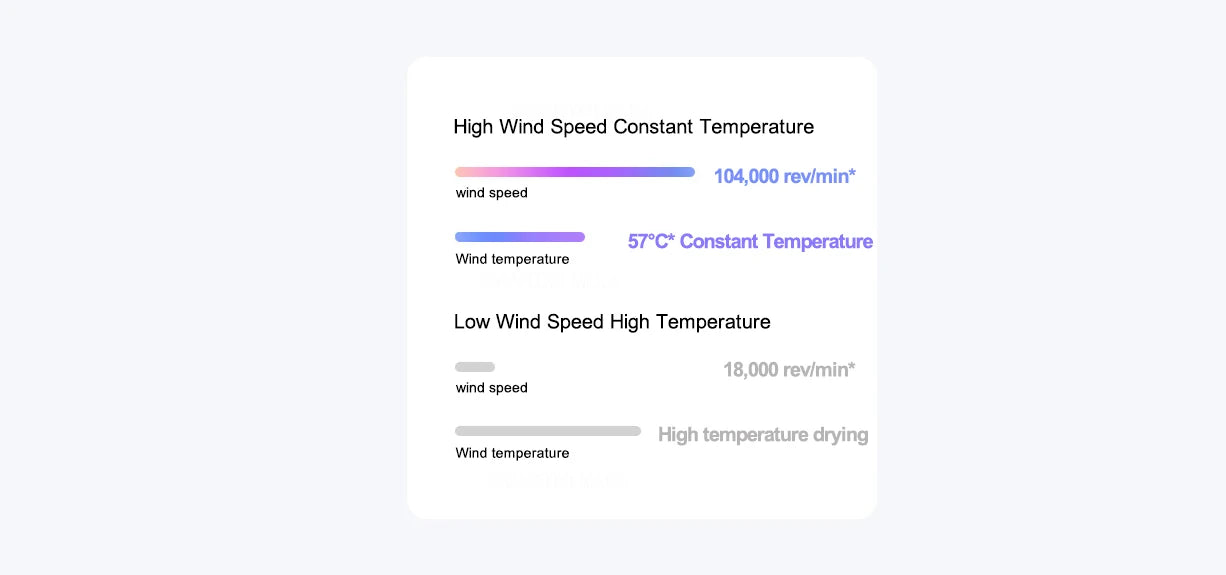Click the pink left end of gradient bar
This screenshot has width=1226, height=575.
coord(461,172)
